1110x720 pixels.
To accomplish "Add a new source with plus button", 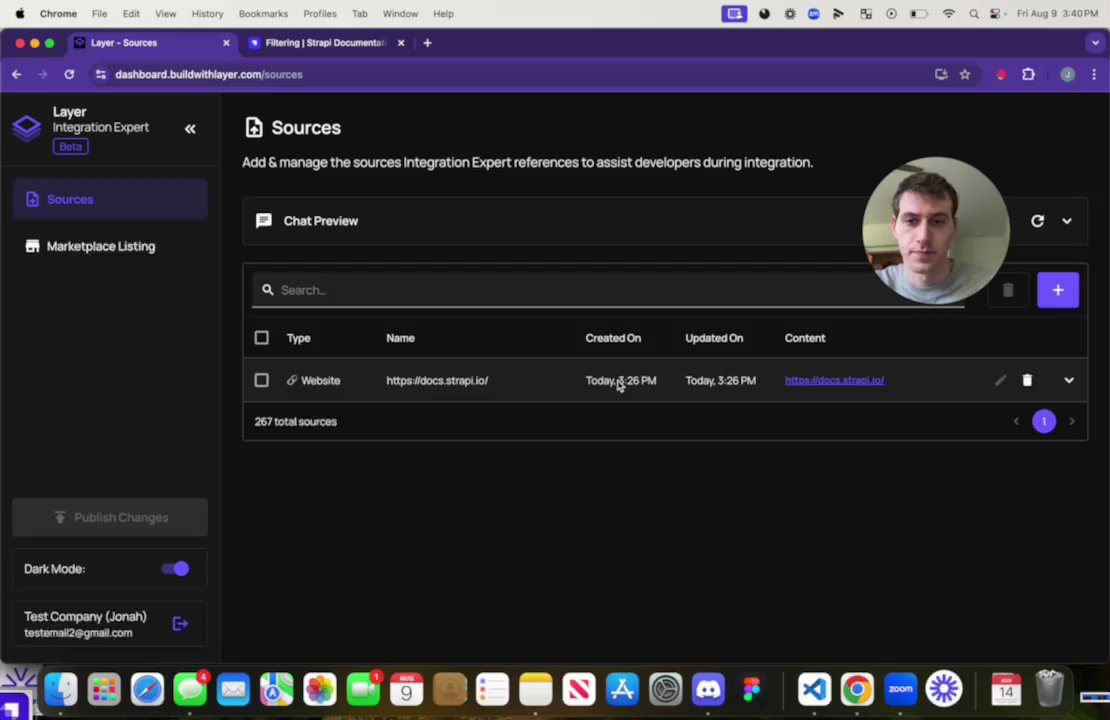I will point(1058,290).
